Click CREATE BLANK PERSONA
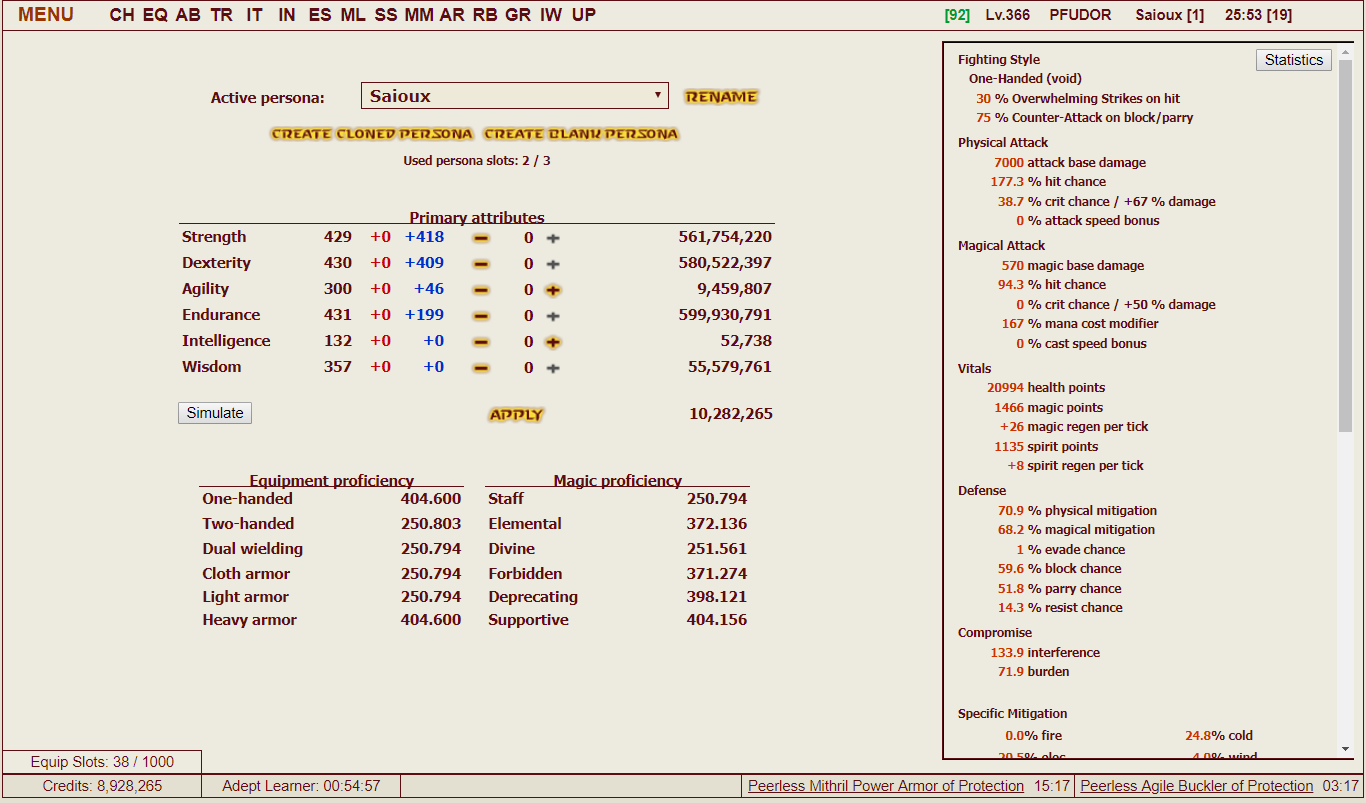1366x803 pixels. tap(581, 134)
